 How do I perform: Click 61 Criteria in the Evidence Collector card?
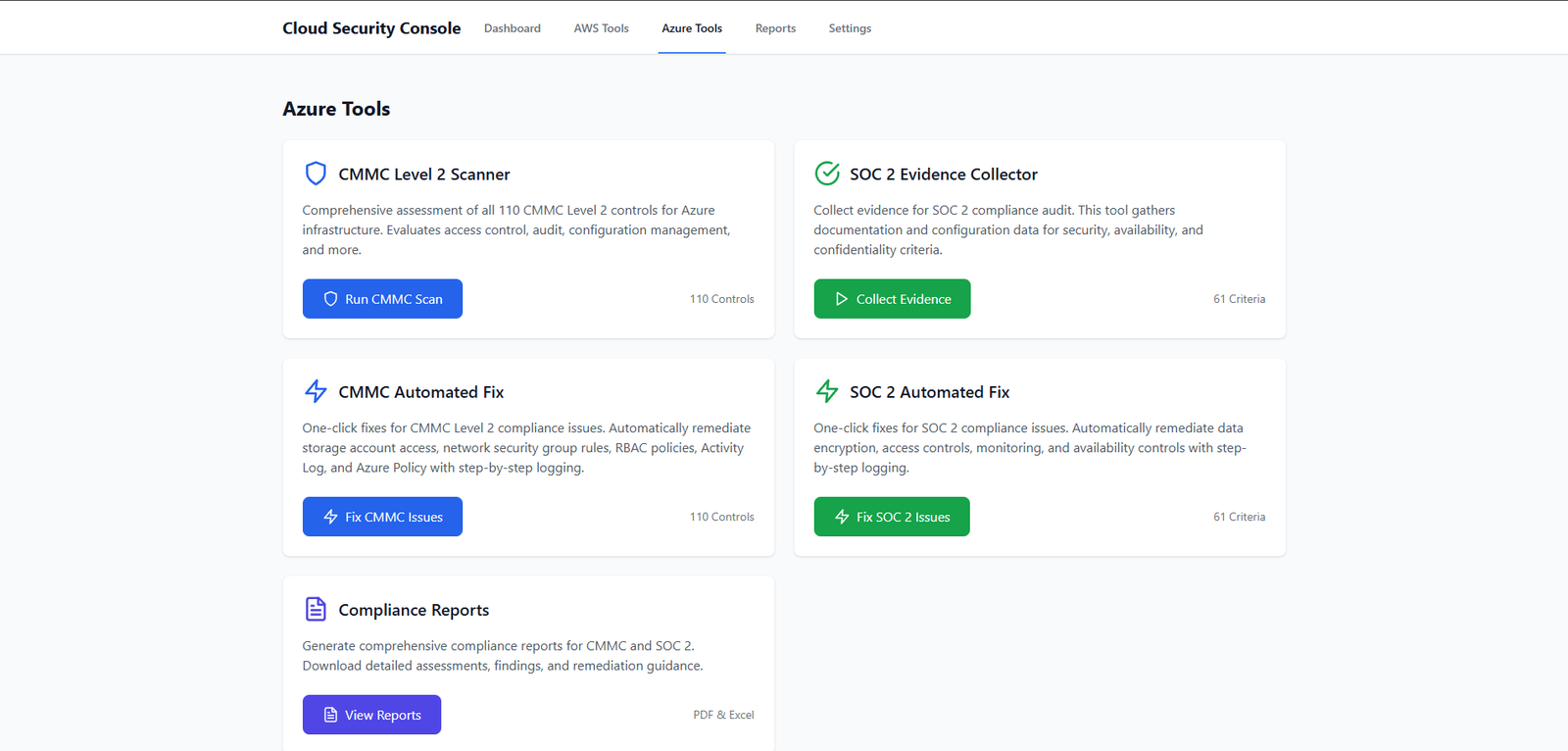1240,299
